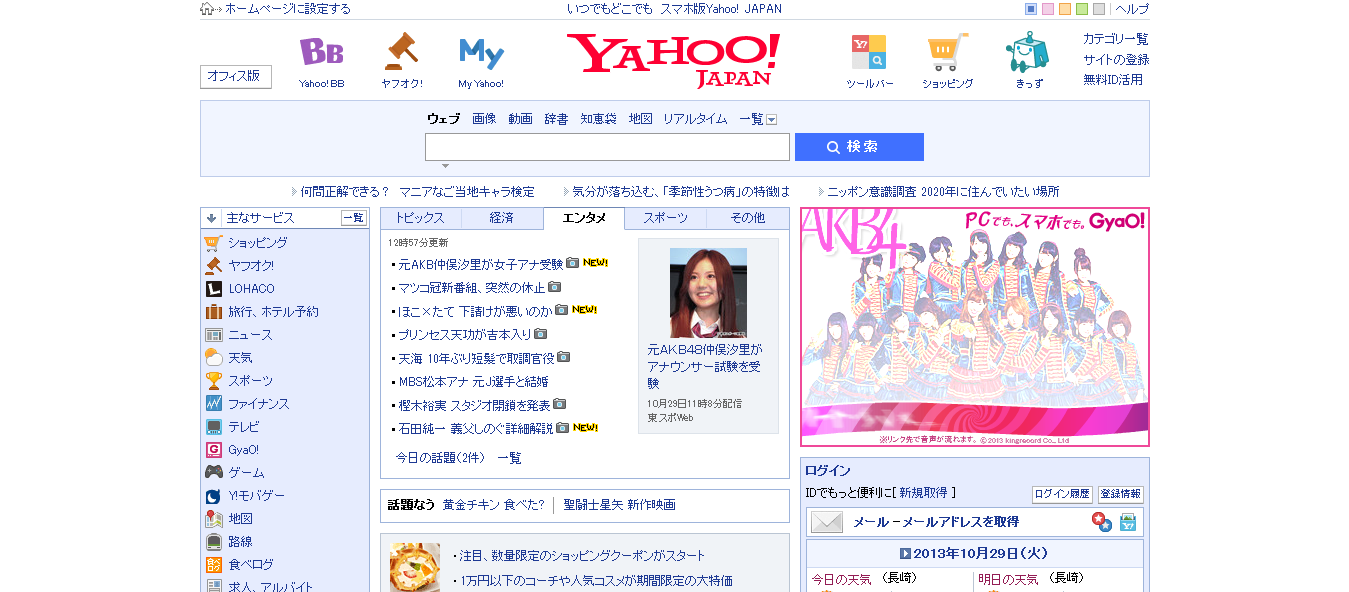This screenshot has width=1349, height=592.
Task: Open スマホ版Yahoo! JAPAN link
Action: click(x=721, y=9)
